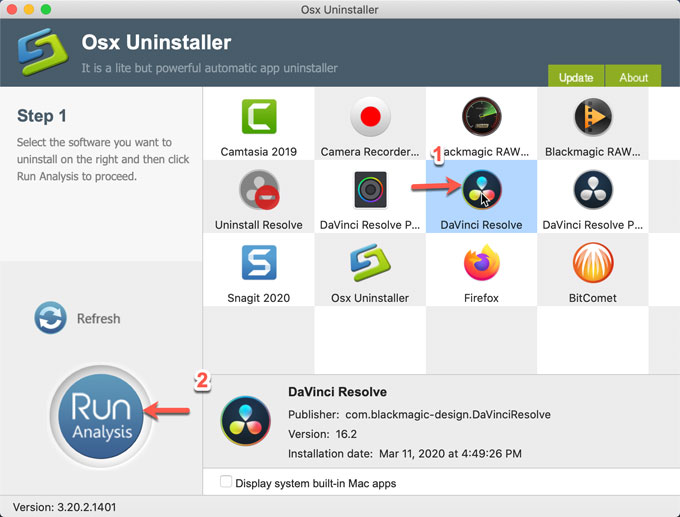Click the green maximize window button
Image resolution: width=680 pixels, height=517 pixels.
coord(46,9)
